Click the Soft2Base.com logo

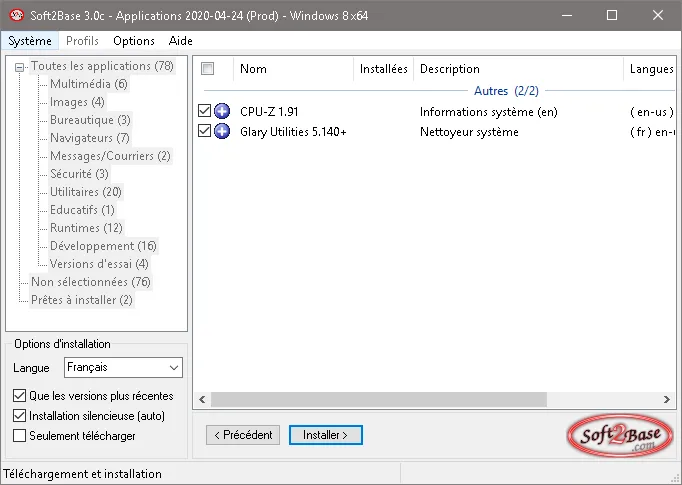[x=620, y=436]
